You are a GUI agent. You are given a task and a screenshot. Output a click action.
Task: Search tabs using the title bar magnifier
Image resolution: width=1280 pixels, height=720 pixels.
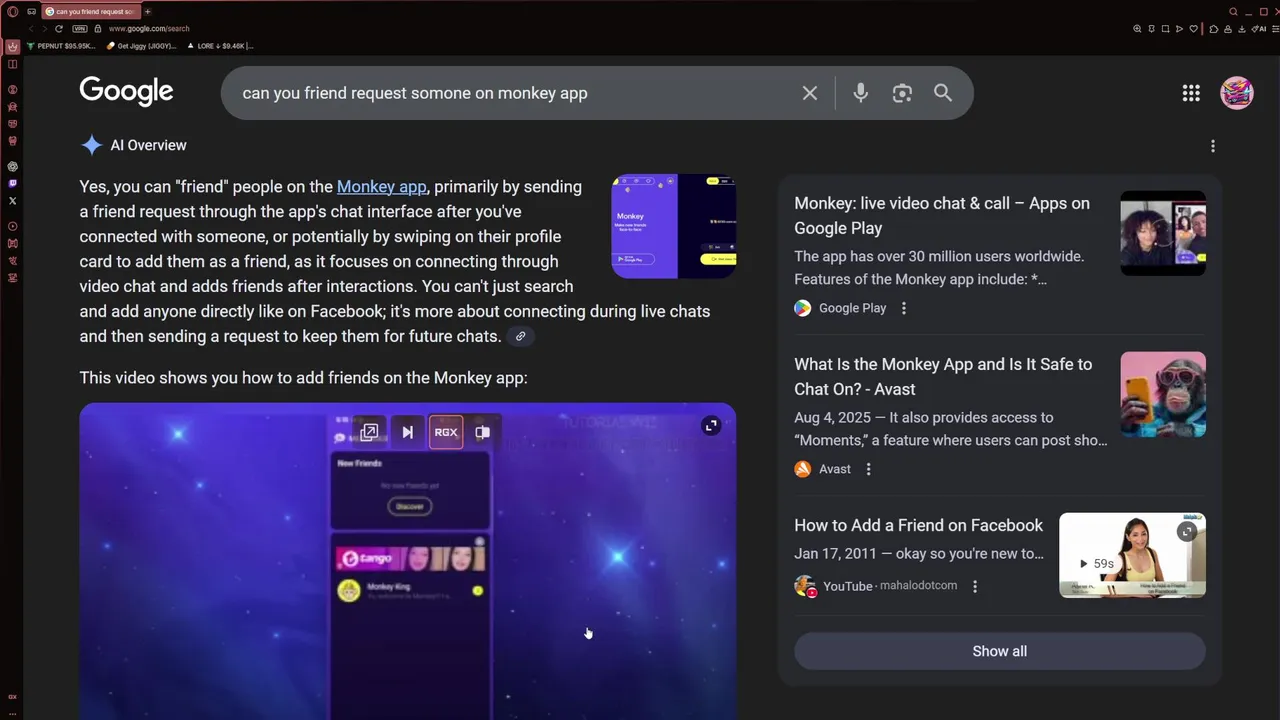1233,12
